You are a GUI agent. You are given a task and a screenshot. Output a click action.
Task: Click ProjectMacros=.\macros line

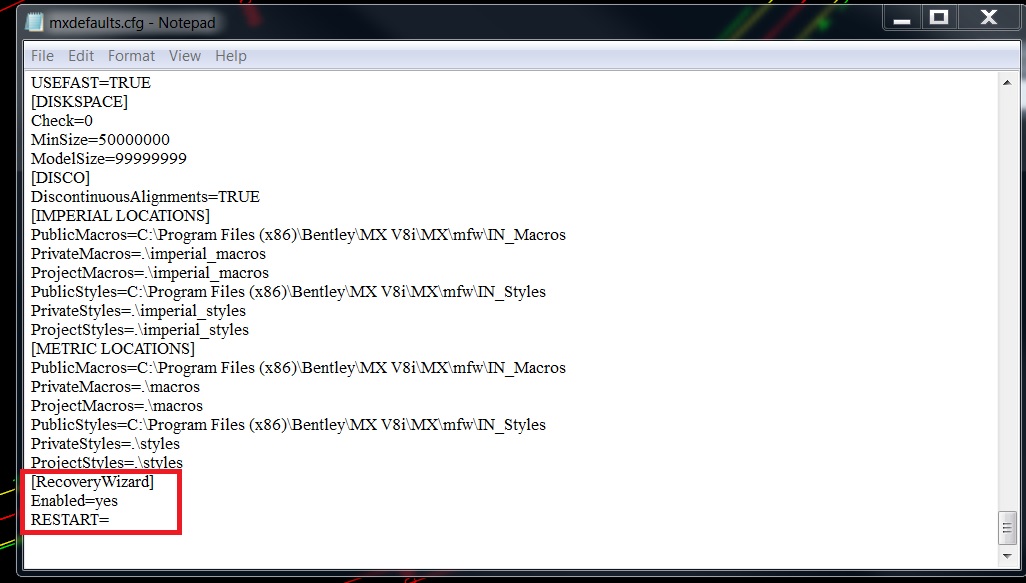click(117, 406)
